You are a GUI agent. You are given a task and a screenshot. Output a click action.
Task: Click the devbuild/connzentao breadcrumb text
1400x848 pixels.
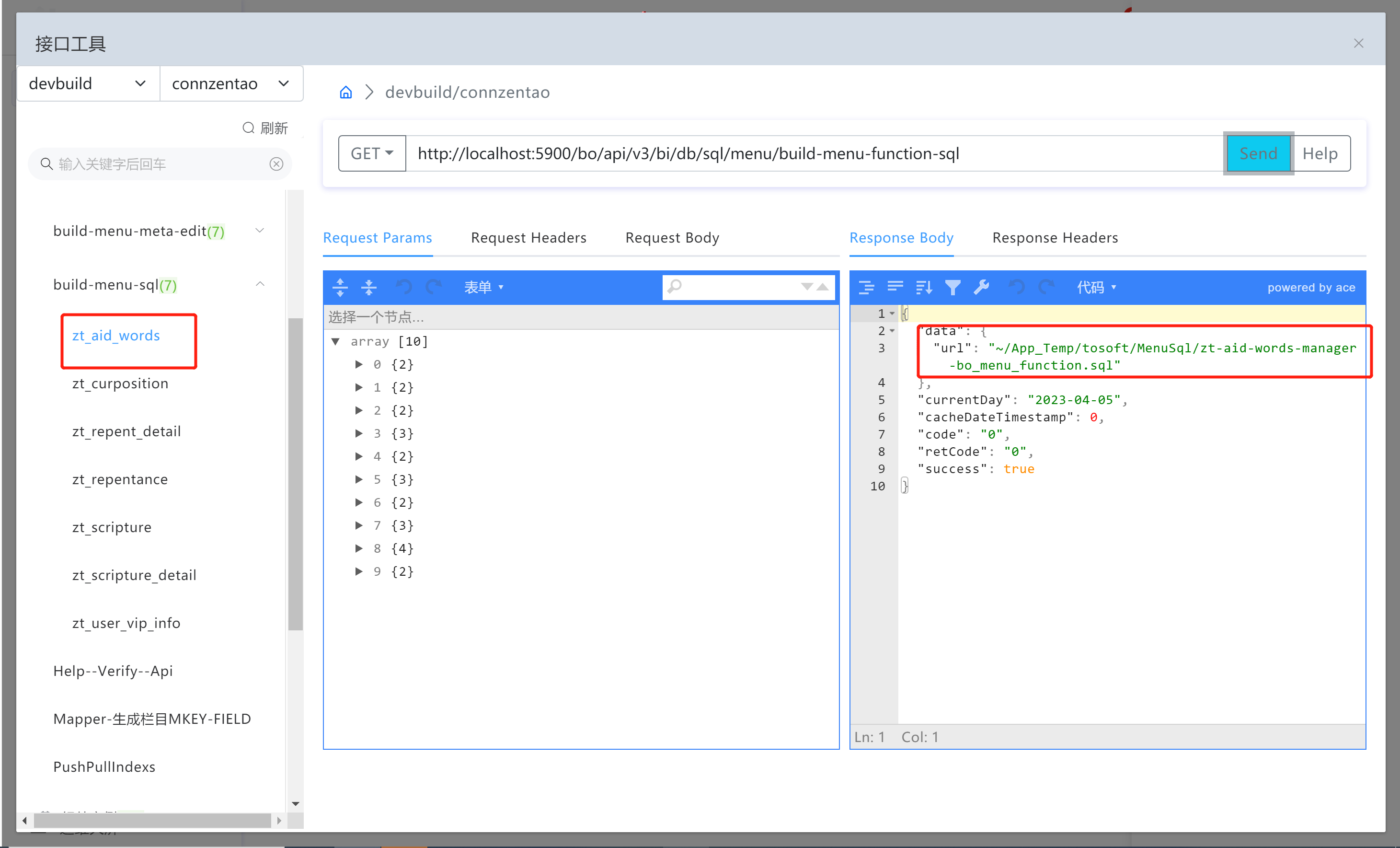click(467, 92)
